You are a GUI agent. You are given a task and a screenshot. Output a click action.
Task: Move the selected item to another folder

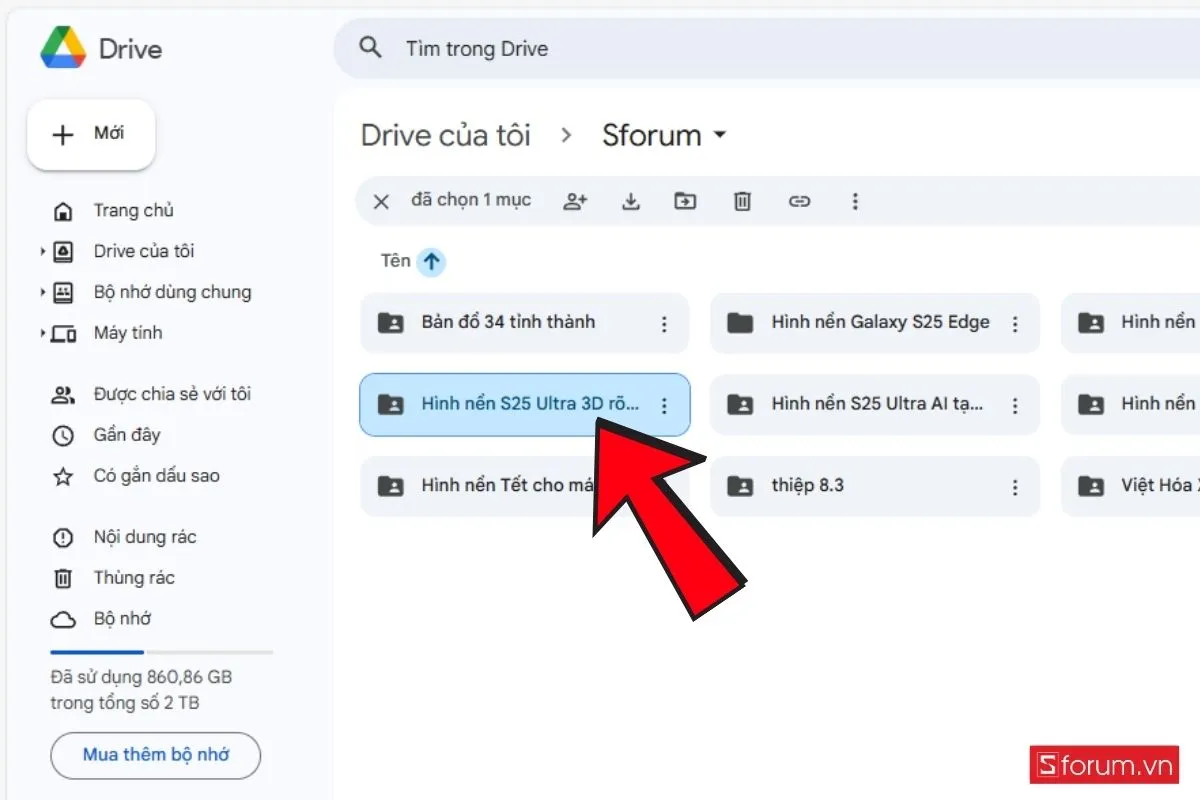[686, 201]
